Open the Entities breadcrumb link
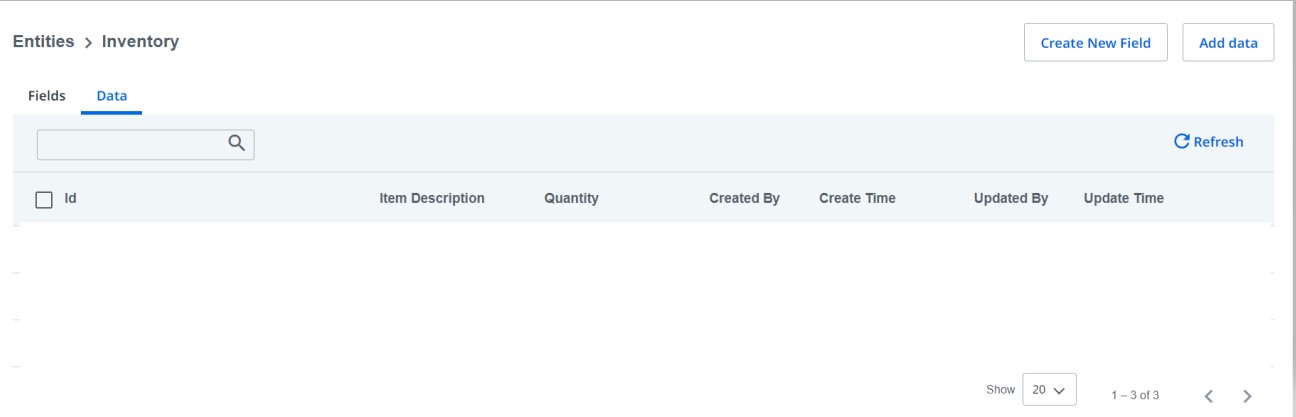Screen dimensions: 1296x417 point(42,42)
